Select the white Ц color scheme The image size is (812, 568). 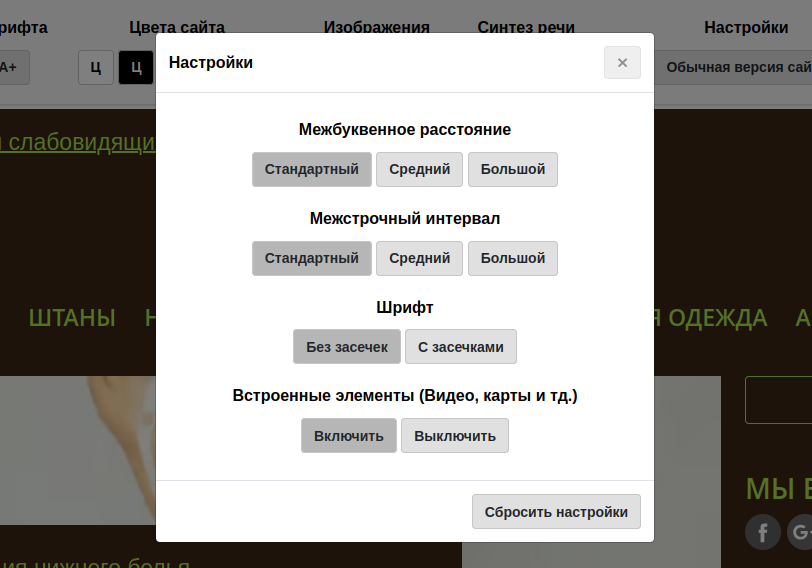tap(96, 68)
